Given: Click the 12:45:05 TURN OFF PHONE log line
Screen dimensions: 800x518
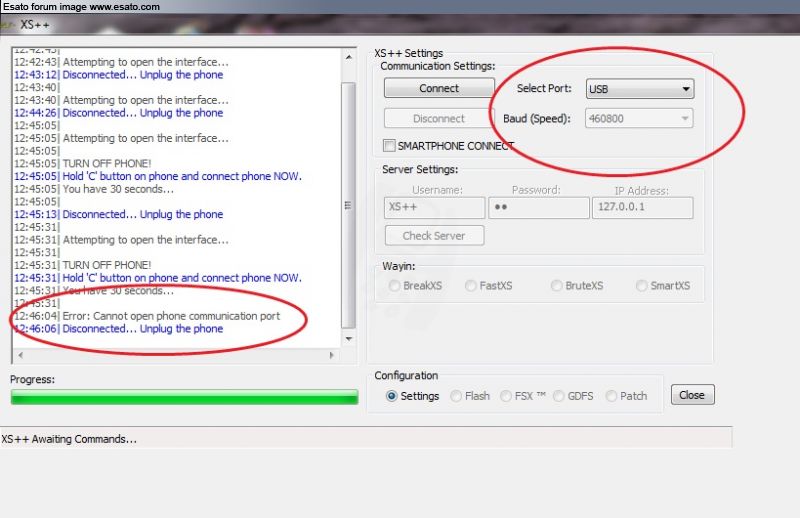Looking at the screenshot, I should (83, 163).
